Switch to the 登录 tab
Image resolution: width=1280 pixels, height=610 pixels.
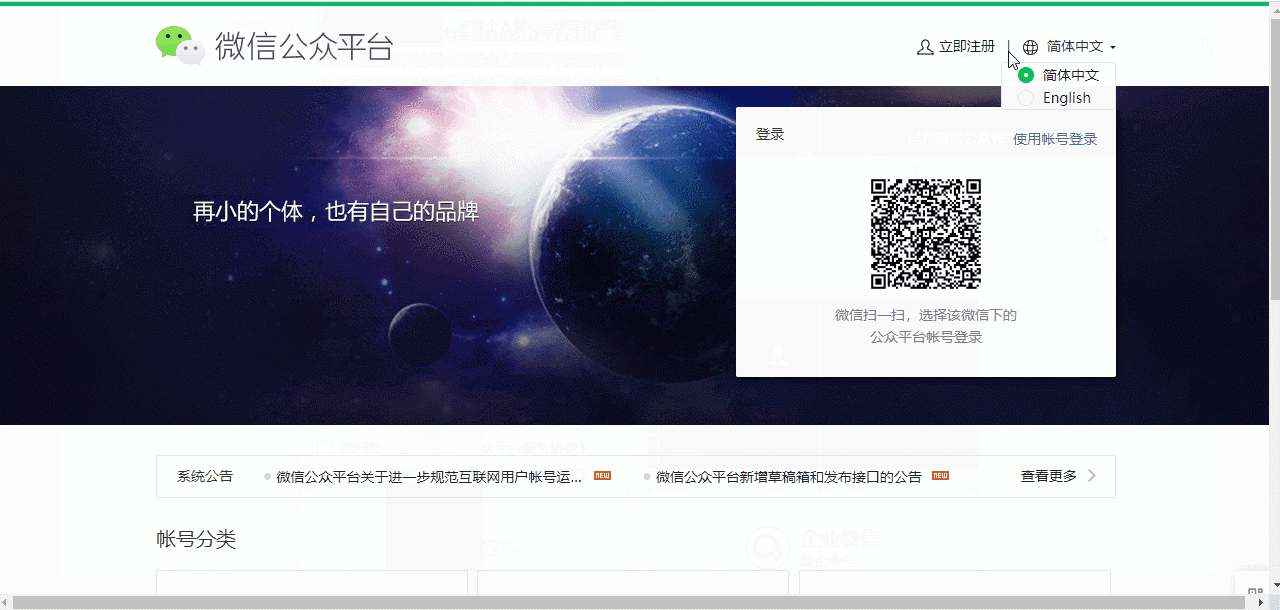coord(770,133)
